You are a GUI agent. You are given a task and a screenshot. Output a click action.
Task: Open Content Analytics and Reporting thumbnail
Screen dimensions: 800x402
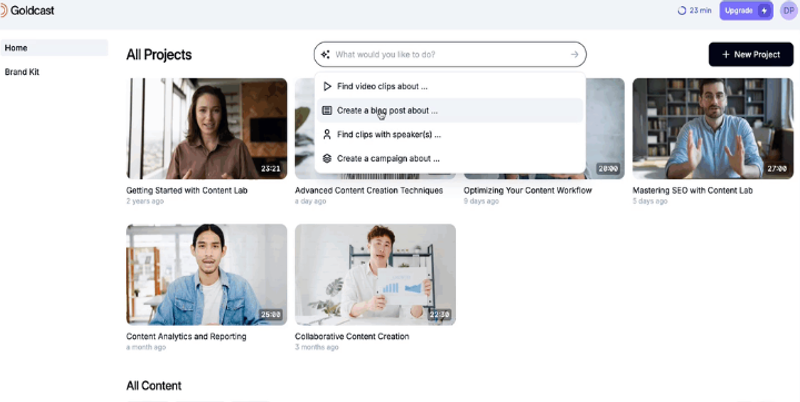click(206, 274)
